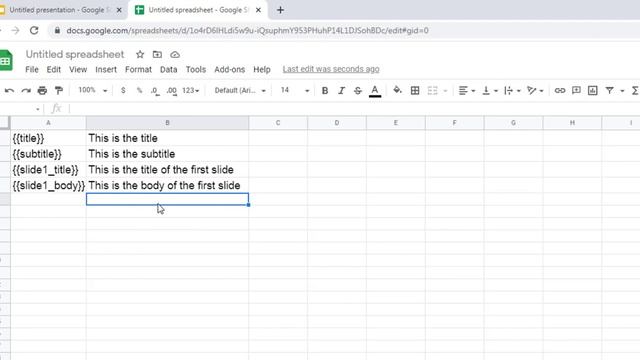Click the Undo icon in toolbar
Image resolution: width=640 pixels, height=360 pixels.
pos(9,91)
